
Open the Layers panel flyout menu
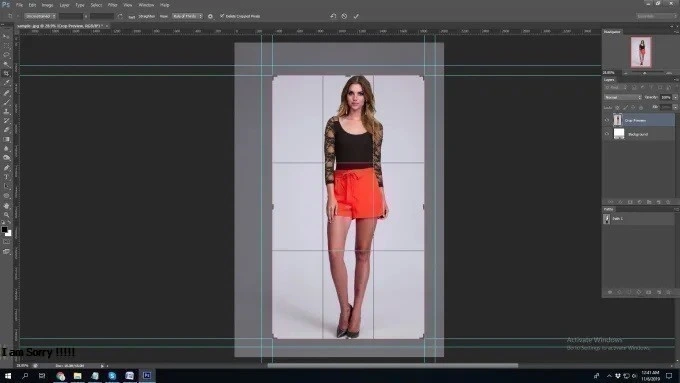click(x=676, y=80)
